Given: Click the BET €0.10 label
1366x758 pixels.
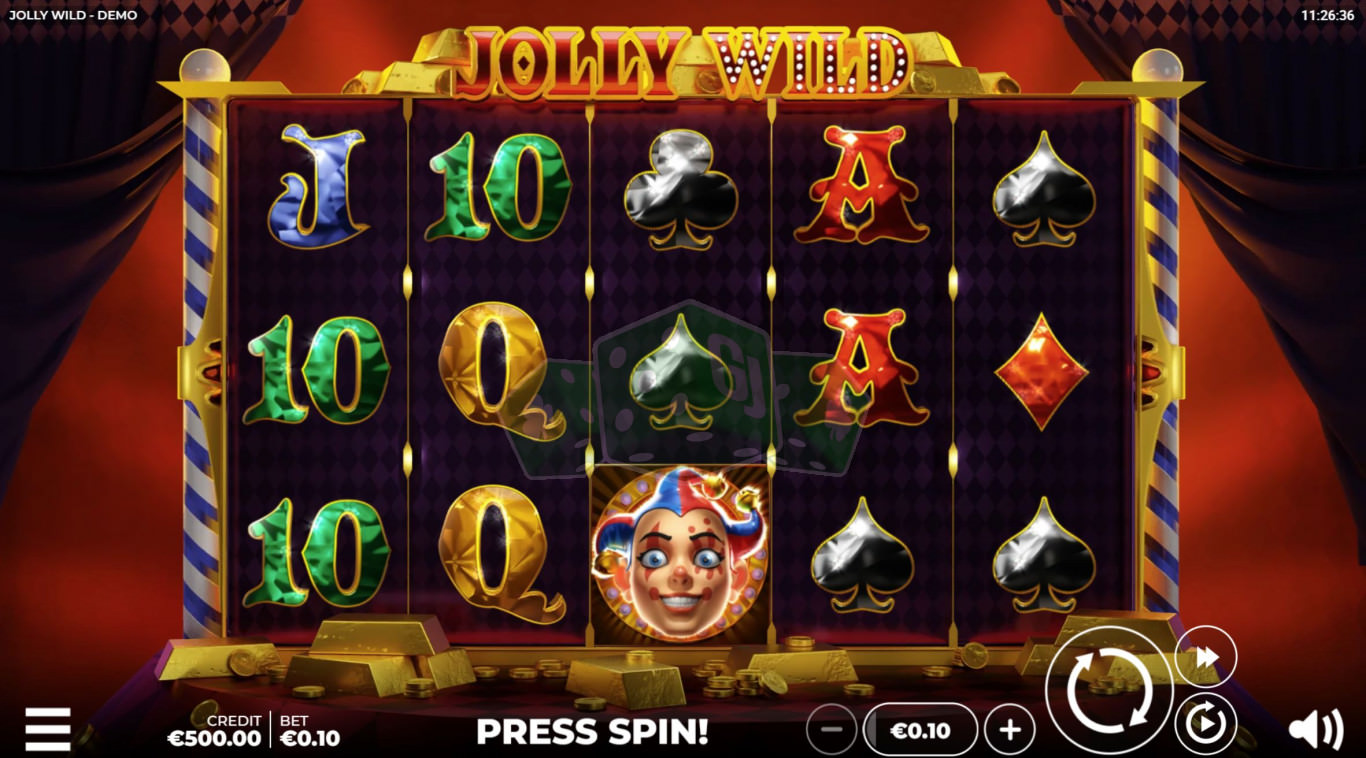Looking at the screenshot, I should [x=309, y=731].
